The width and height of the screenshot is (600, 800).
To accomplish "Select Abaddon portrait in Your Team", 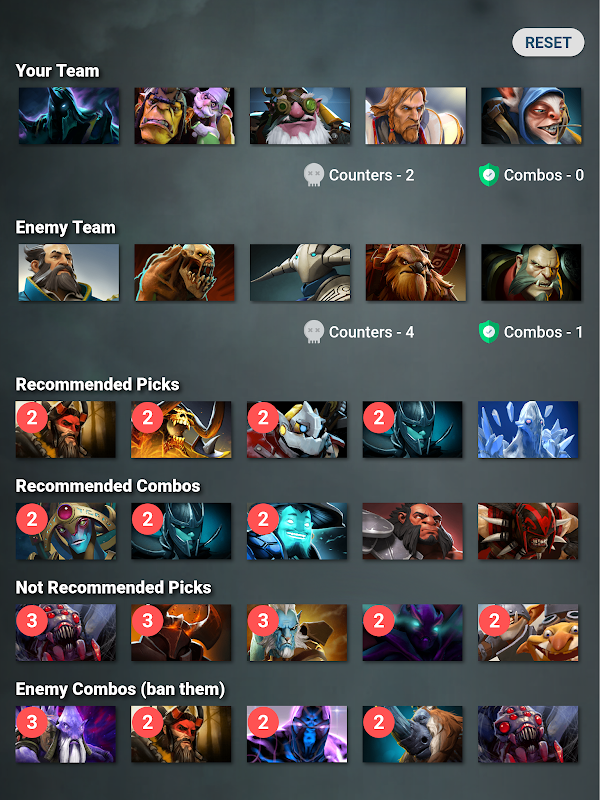I will click(69, 116).
